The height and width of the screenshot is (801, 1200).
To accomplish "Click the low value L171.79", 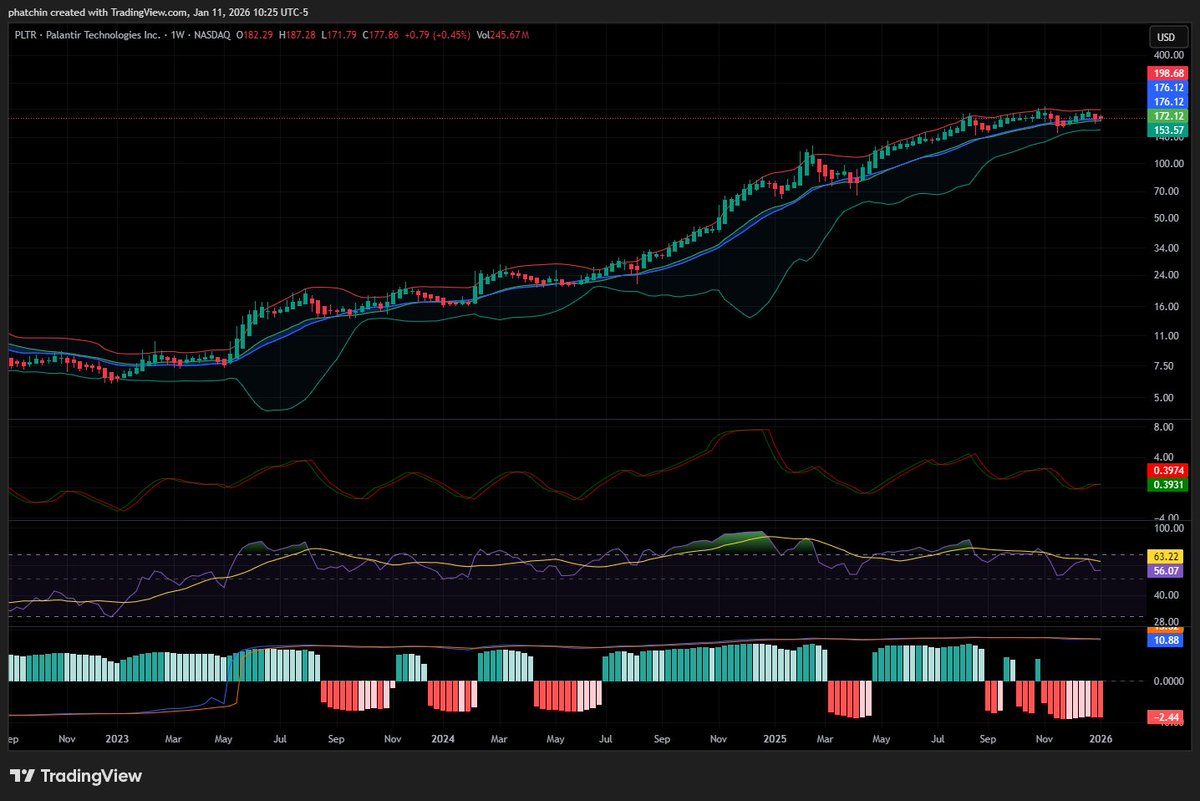I will click(x=338, y=35).
